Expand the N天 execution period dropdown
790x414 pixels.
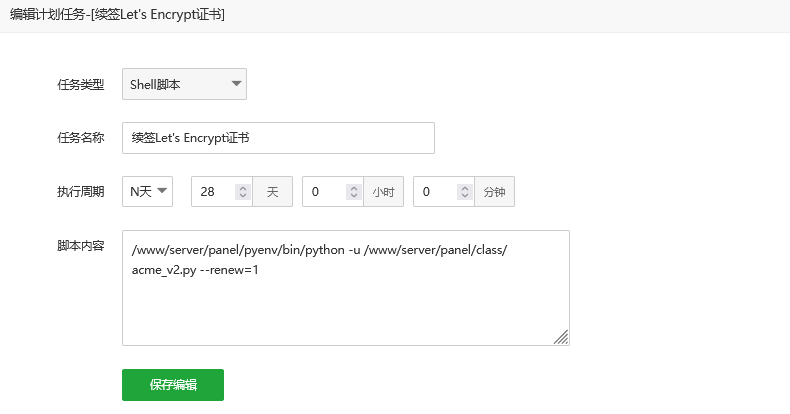148,191
